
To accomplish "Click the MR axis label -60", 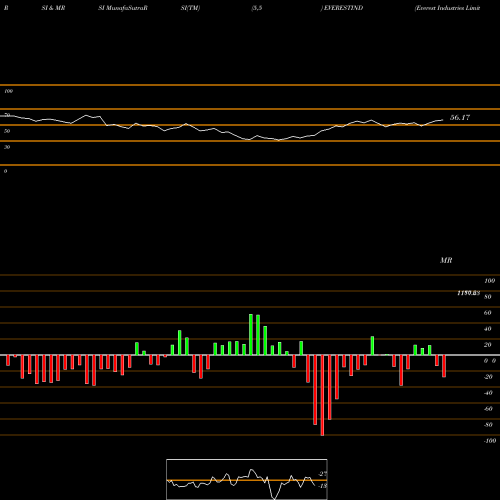I will point(488,409).
